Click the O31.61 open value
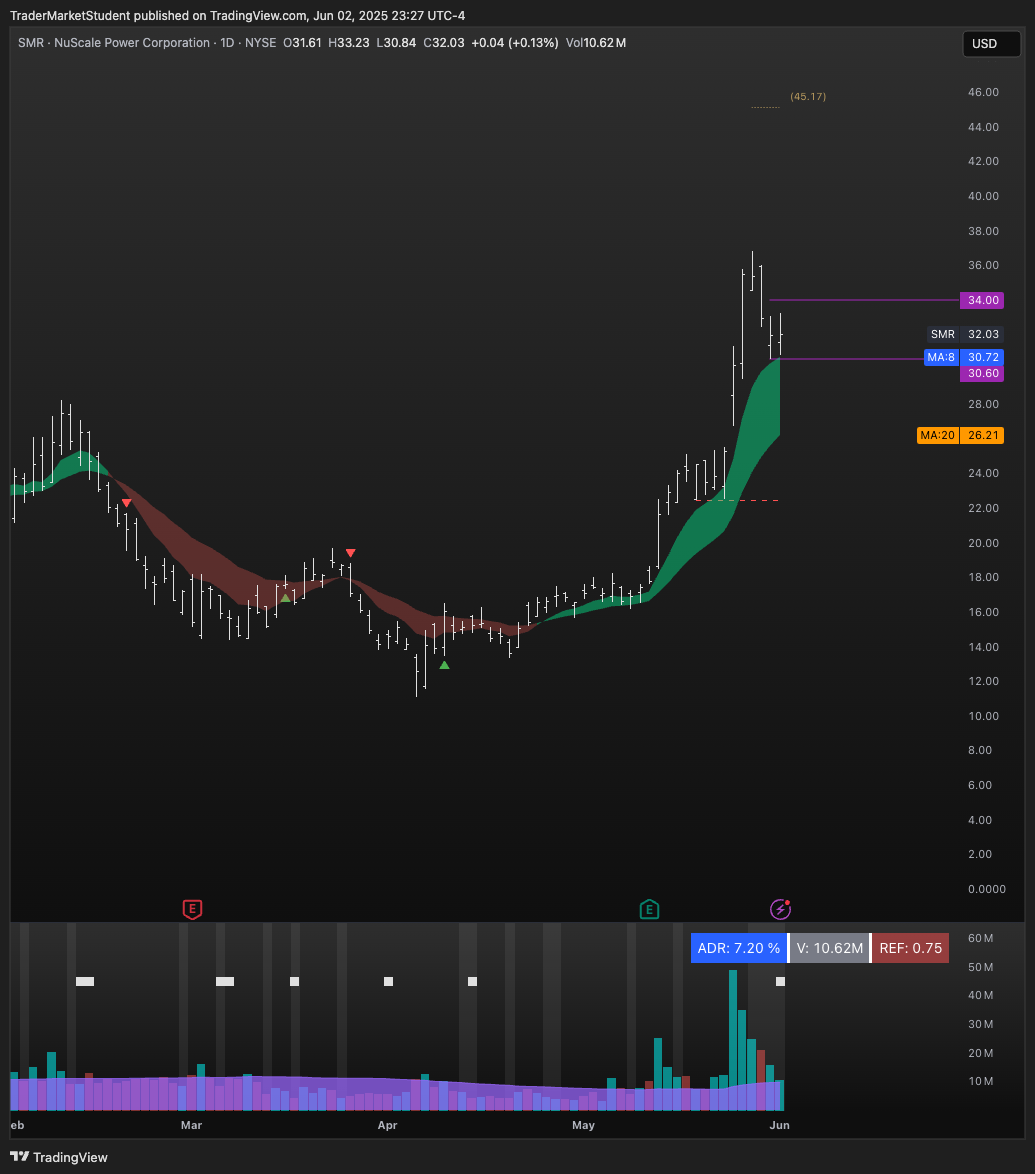 303,43
